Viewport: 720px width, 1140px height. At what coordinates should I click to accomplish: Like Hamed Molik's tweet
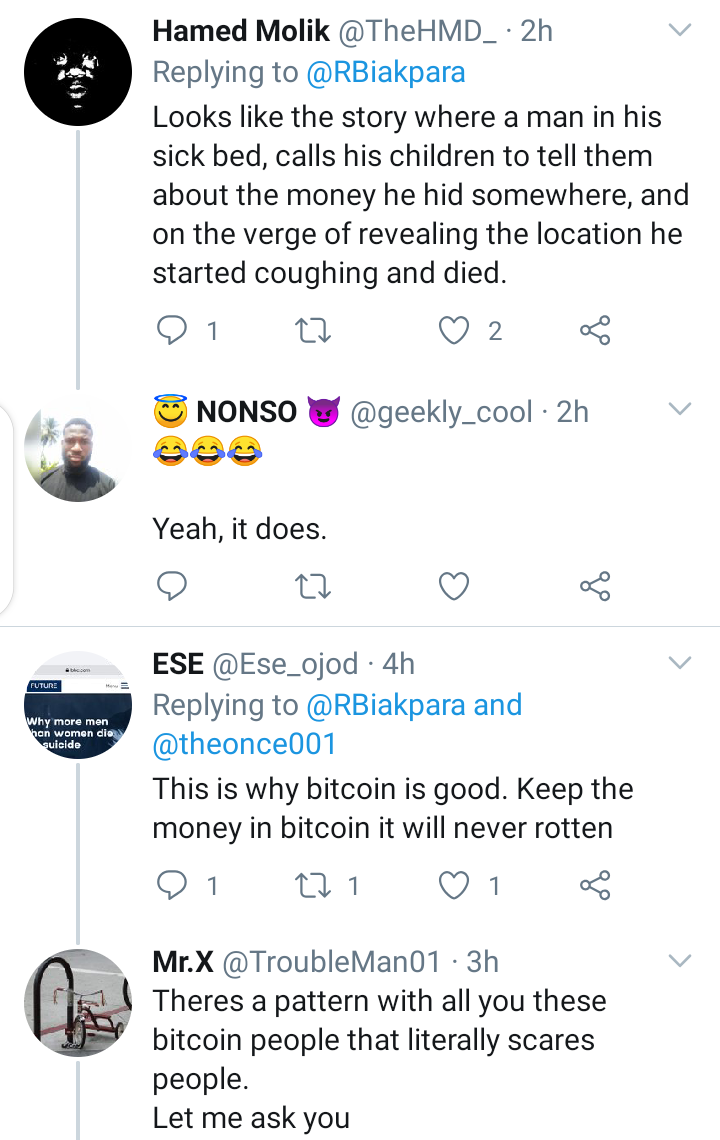coord(455,330)
